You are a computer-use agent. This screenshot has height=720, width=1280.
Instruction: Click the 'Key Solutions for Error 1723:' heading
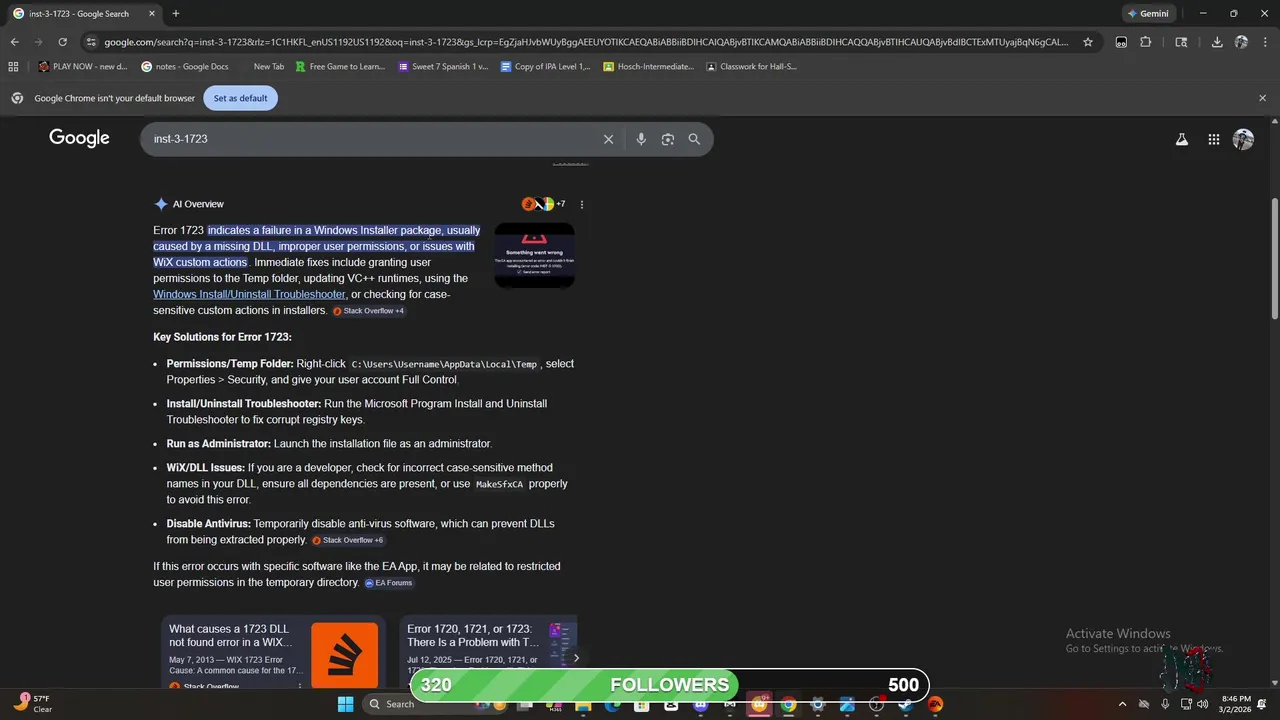222,337
